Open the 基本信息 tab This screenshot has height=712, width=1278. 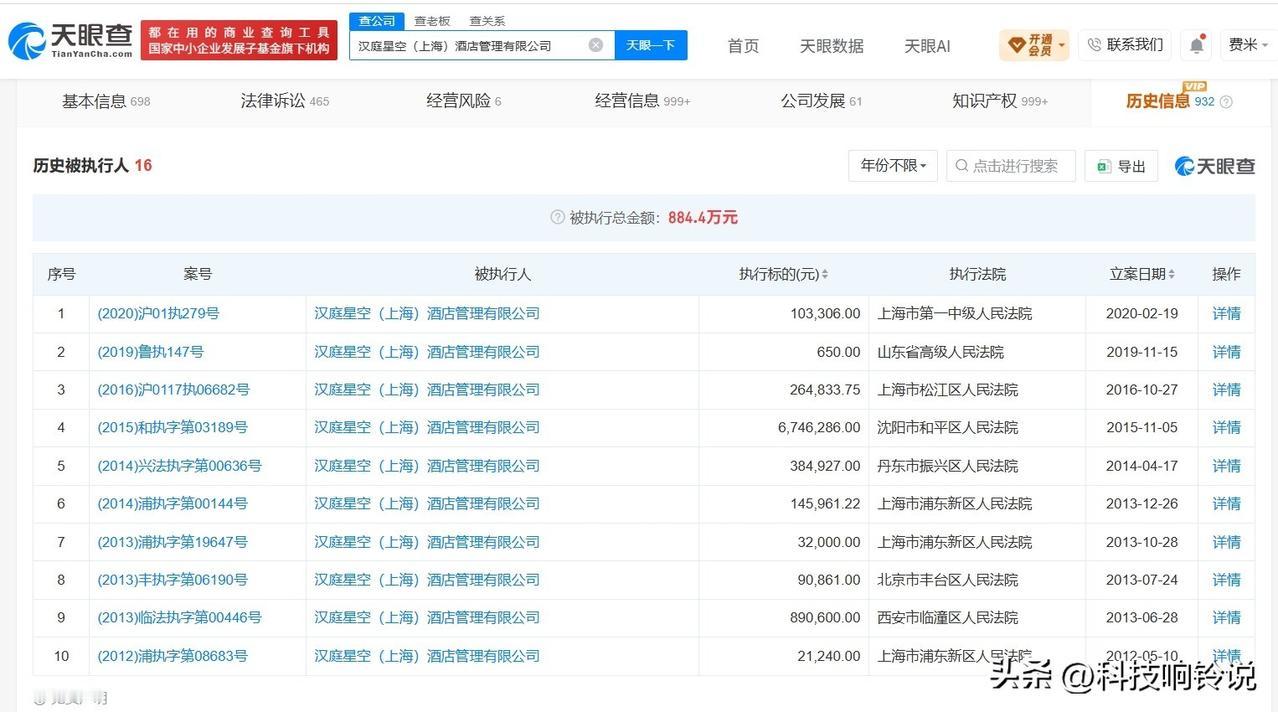pyautogui.click(x=106, y=101)
